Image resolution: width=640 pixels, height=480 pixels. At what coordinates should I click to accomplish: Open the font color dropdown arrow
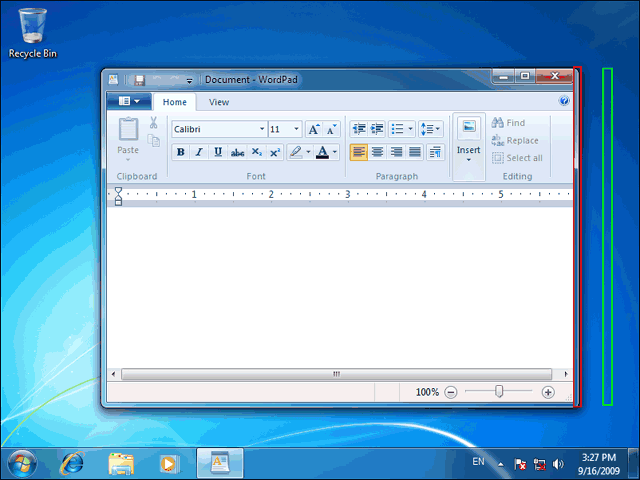click(x=335, y=152)
